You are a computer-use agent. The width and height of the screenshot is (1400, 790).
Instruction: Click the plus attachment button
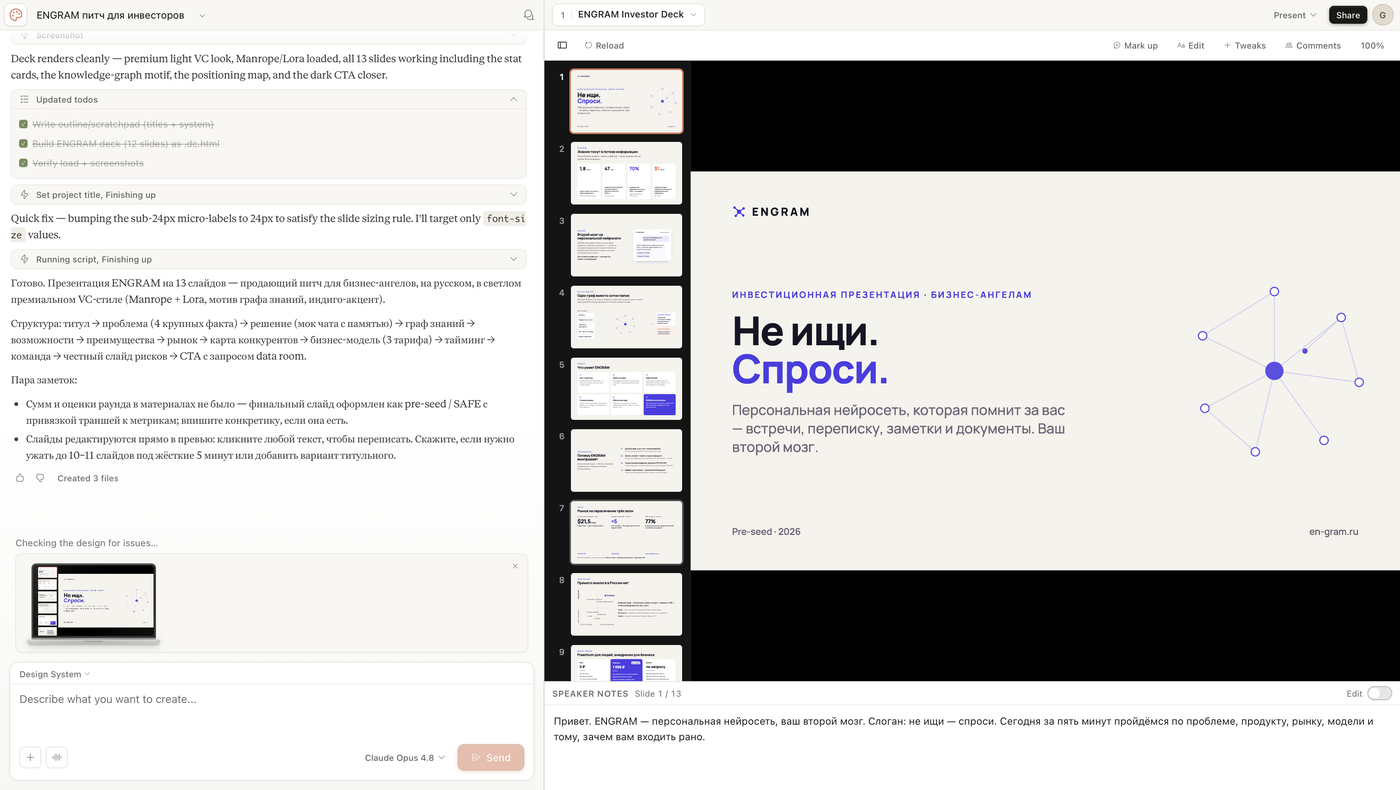tap(30, 757)
